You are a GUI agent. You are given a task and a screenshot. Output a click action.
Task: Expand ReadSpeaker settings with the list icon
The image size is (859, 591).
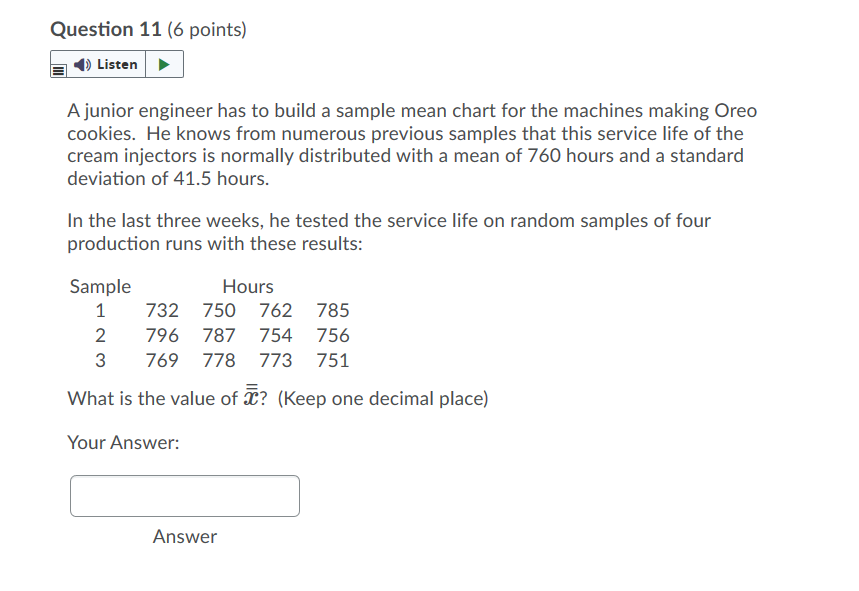point(58,71)
